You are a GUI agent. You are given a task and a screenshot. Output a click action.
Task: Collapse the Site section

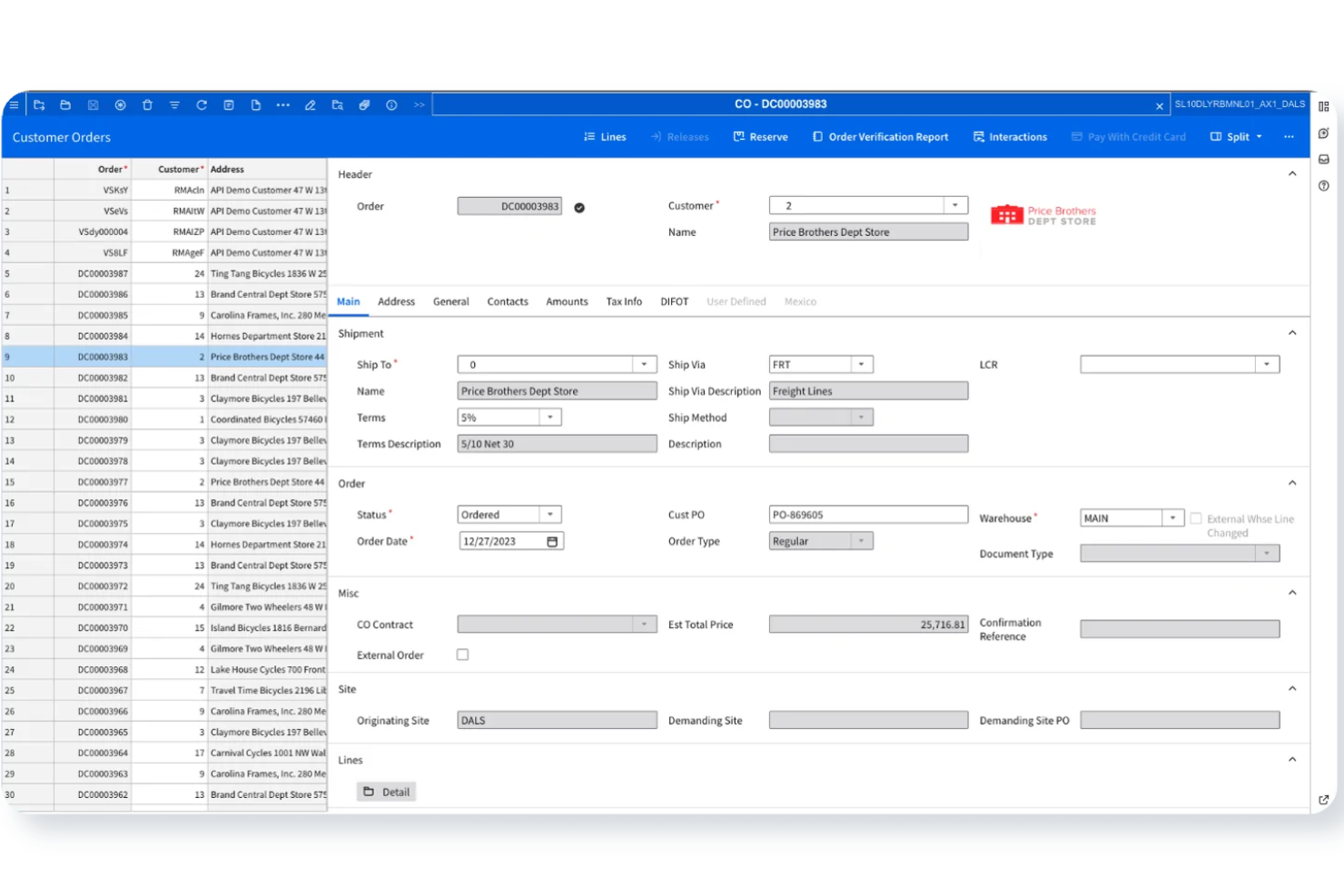click(1292, 689)
